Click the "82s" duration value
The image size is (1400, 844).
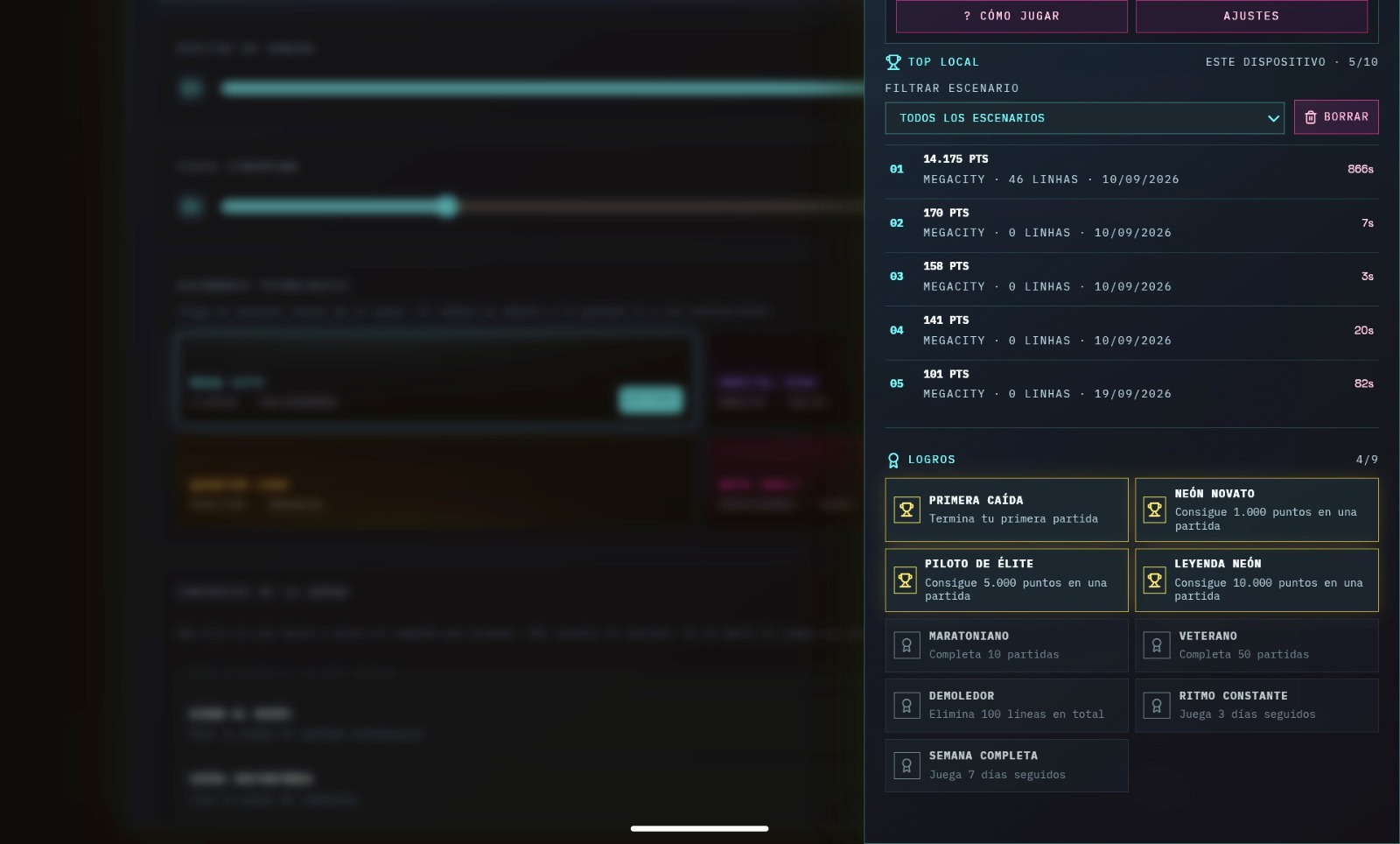[x=1364, y=383]
